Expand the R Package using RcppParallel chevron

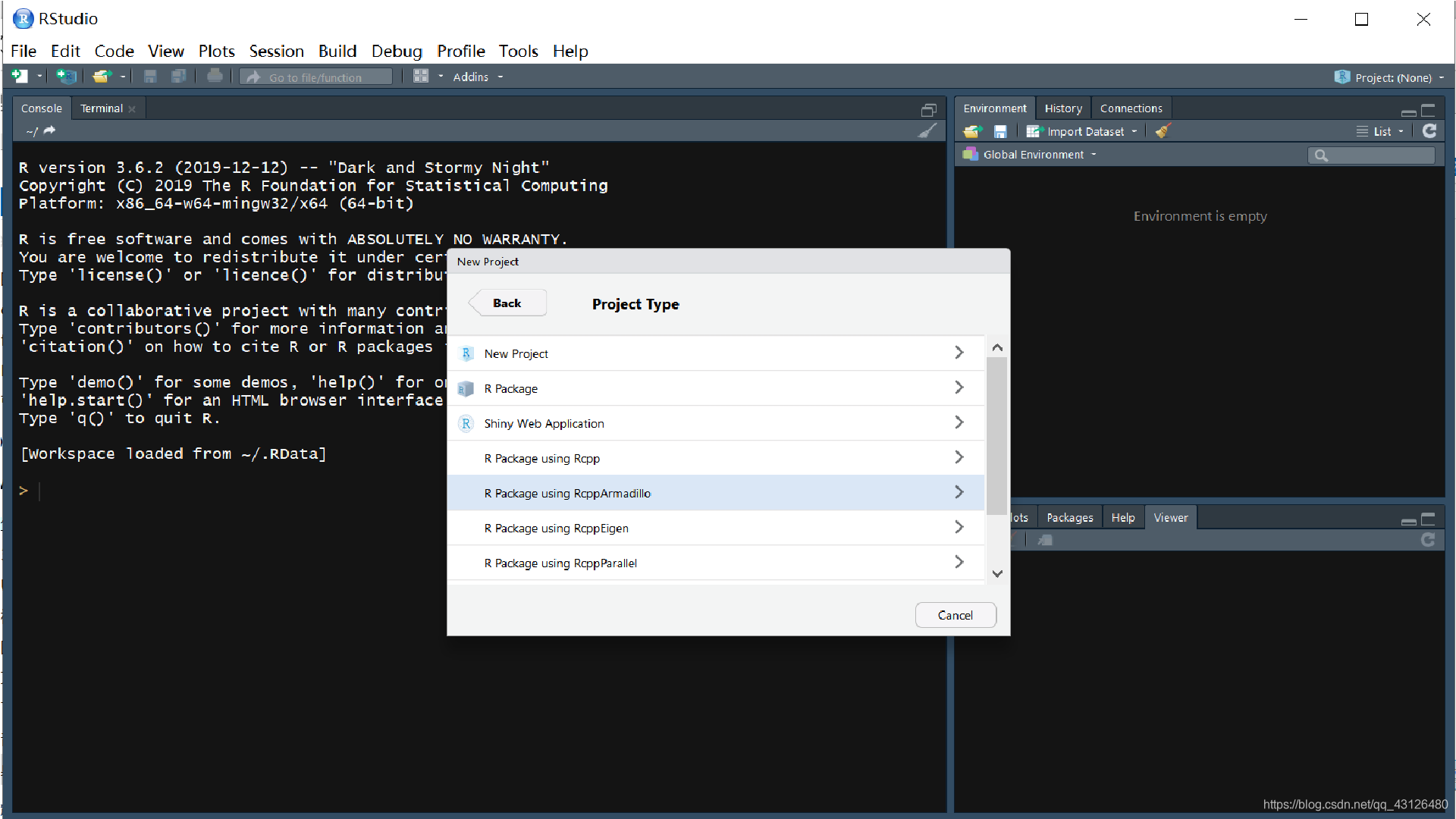(959, 562)
